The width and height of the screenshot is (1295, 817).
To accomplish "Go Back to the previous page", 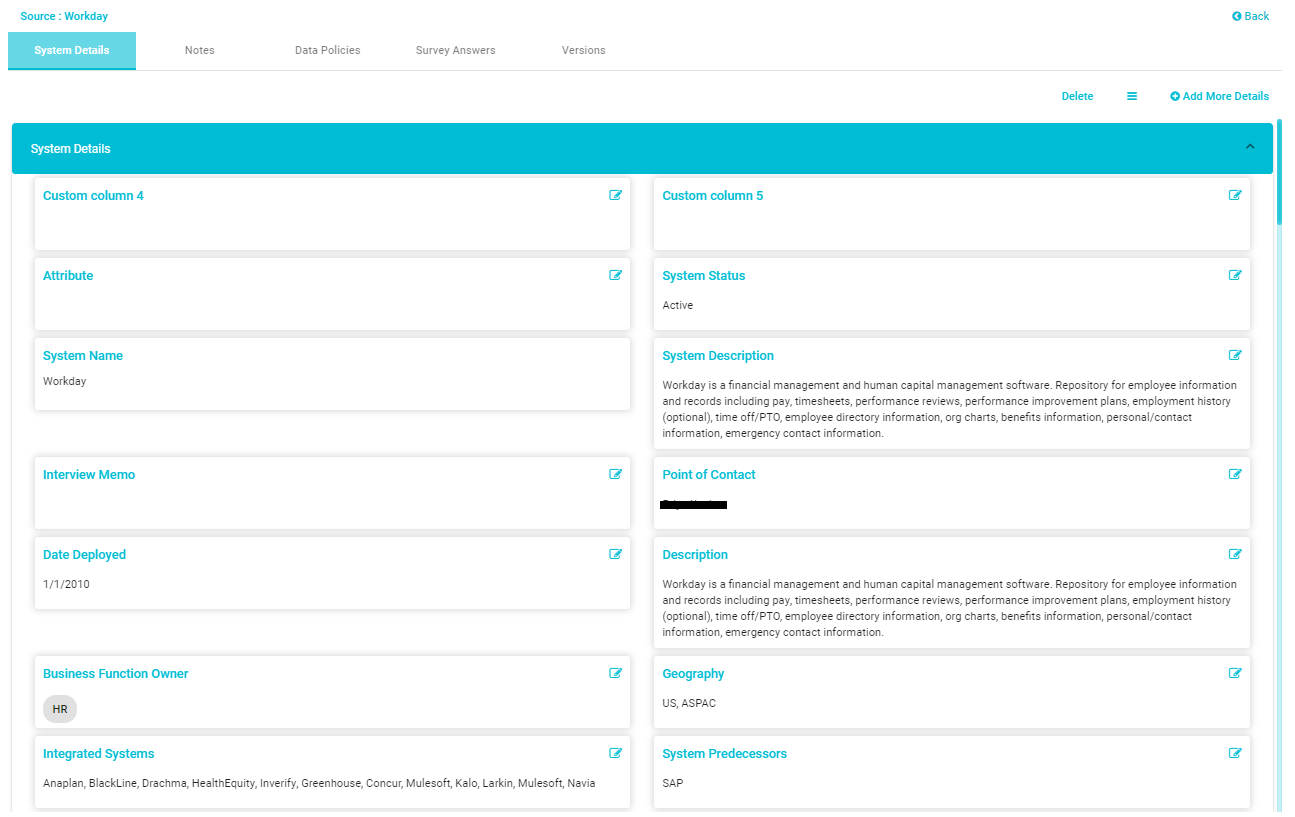I will (x=1251, y=16).
